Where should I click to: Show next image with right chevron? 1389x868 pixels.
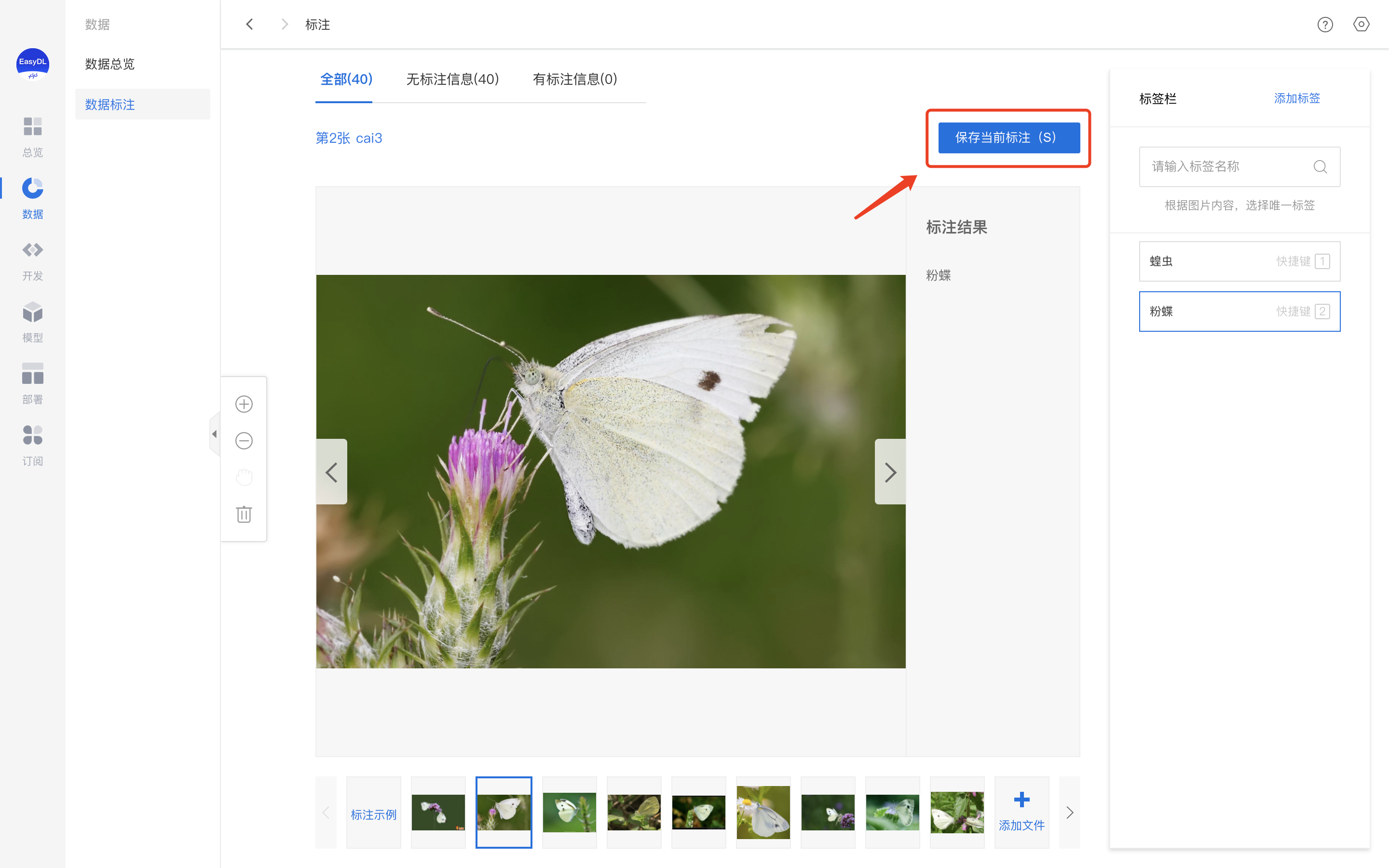click(x=890, y=472)
